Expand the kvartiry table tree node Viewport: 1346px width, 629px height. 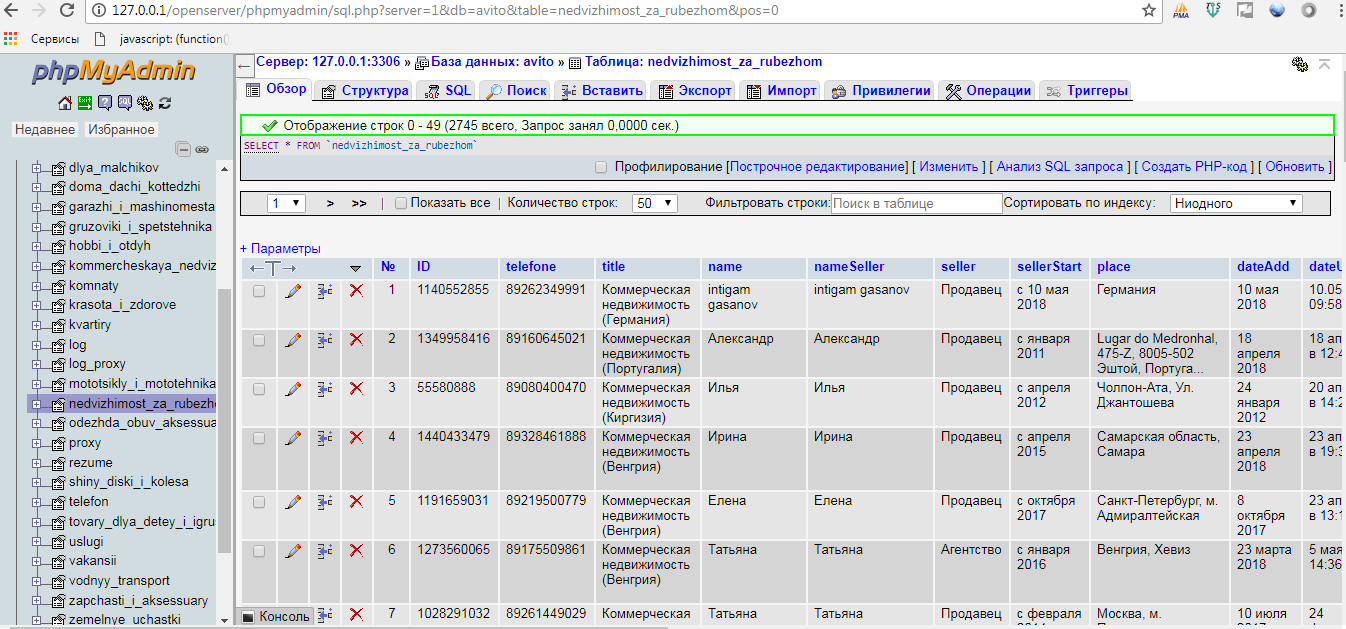(37, 325)
